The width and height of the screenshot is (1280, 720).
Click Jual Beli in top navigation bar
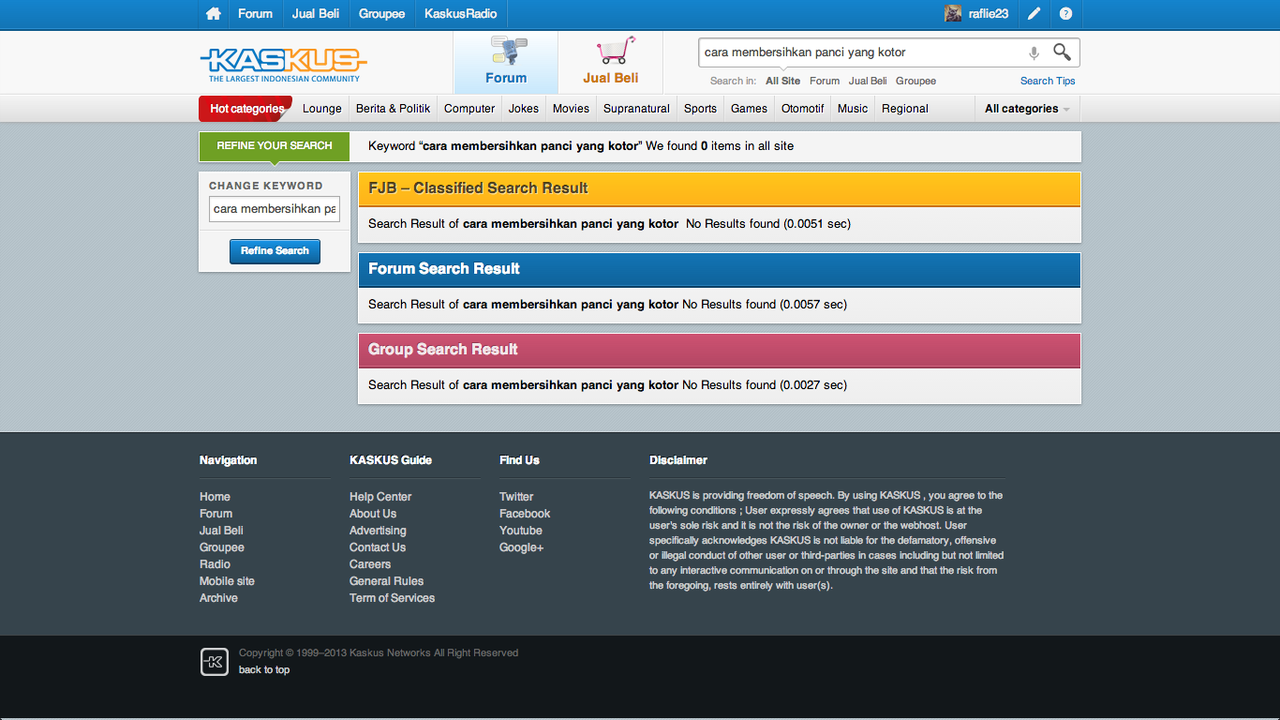(x=316, y=14)
